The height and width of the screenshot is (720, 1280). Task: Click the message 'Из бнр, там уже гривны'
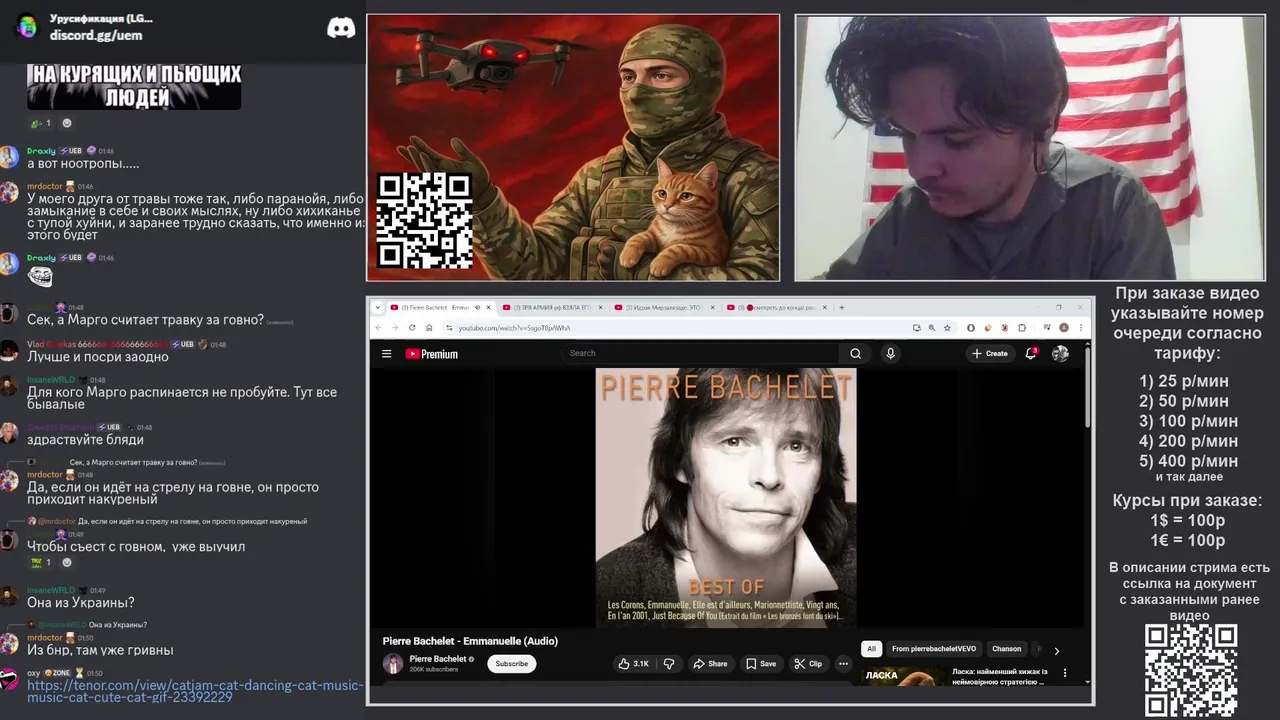[x=100, y=650]
